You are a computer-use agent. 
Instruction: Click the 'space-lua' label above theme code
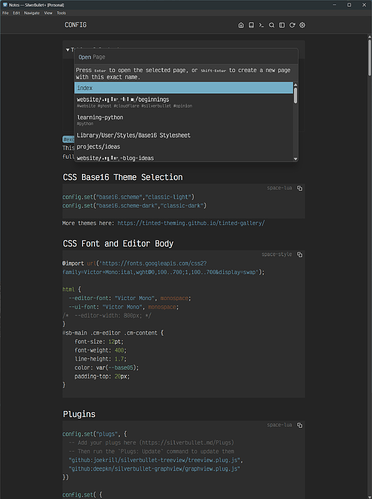click(x=279, y=188)
